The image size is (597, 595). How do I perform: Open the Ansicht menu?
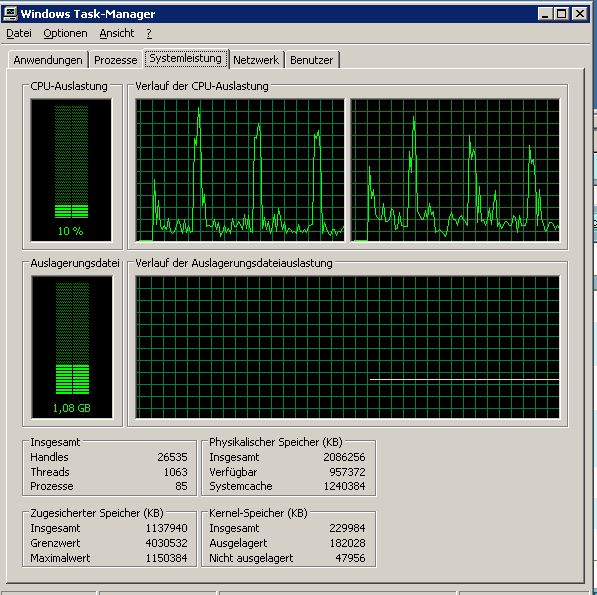(x=117, y=33)
